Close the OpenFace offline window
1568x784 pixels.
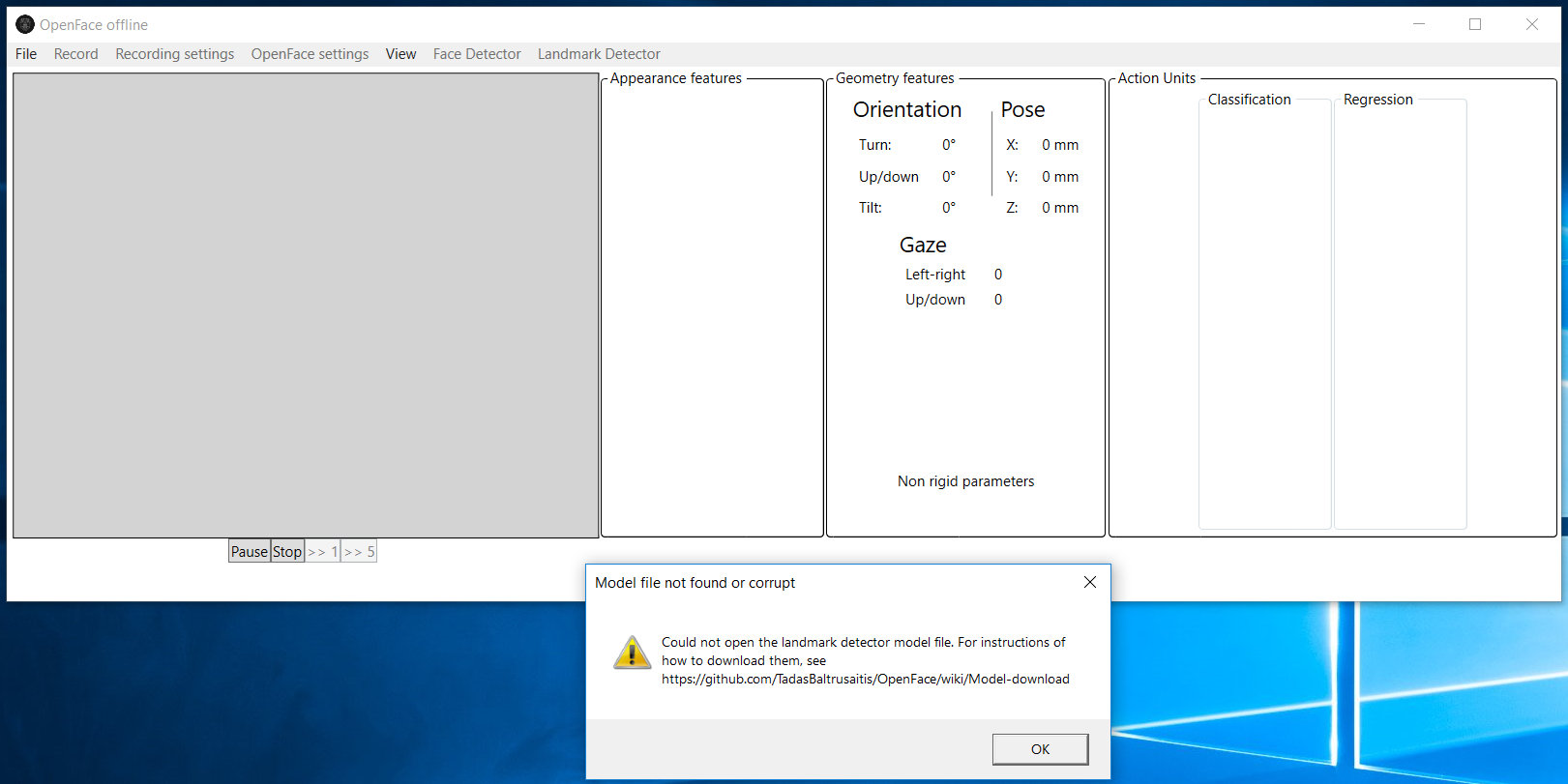[1532, 24]
